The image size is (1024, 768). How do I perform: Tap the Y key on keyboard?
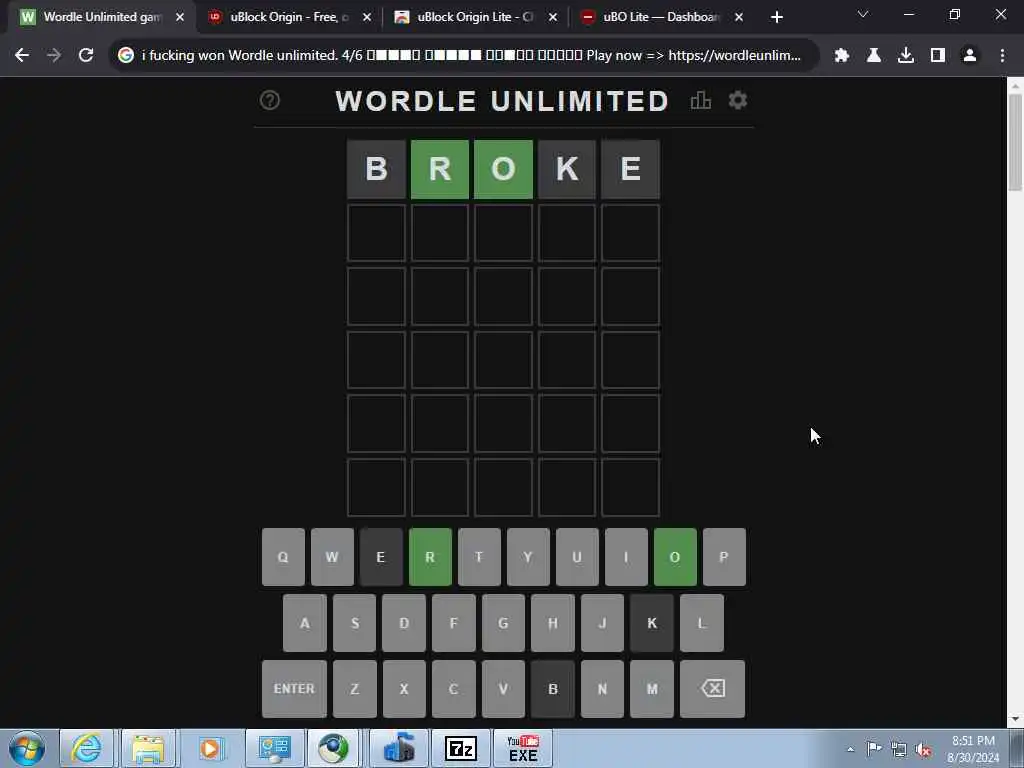pos(528,557)
